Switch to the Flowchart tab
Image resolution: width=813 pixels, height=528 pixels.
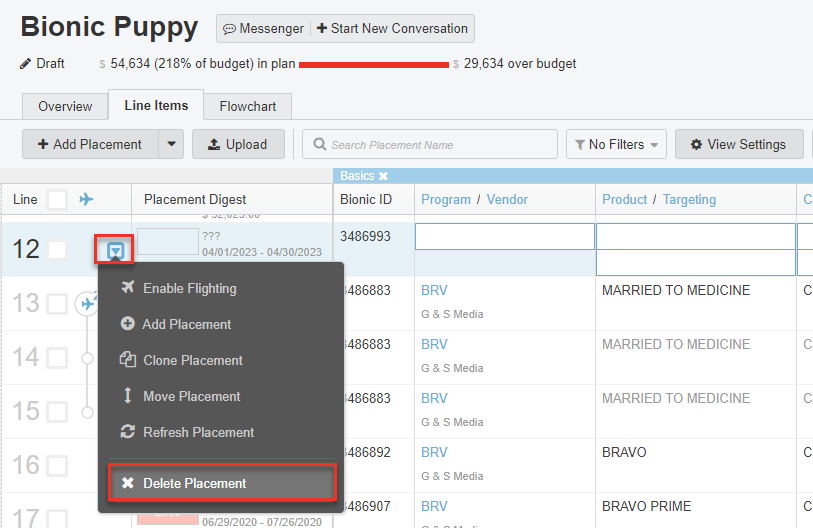(x=248, y=106)
